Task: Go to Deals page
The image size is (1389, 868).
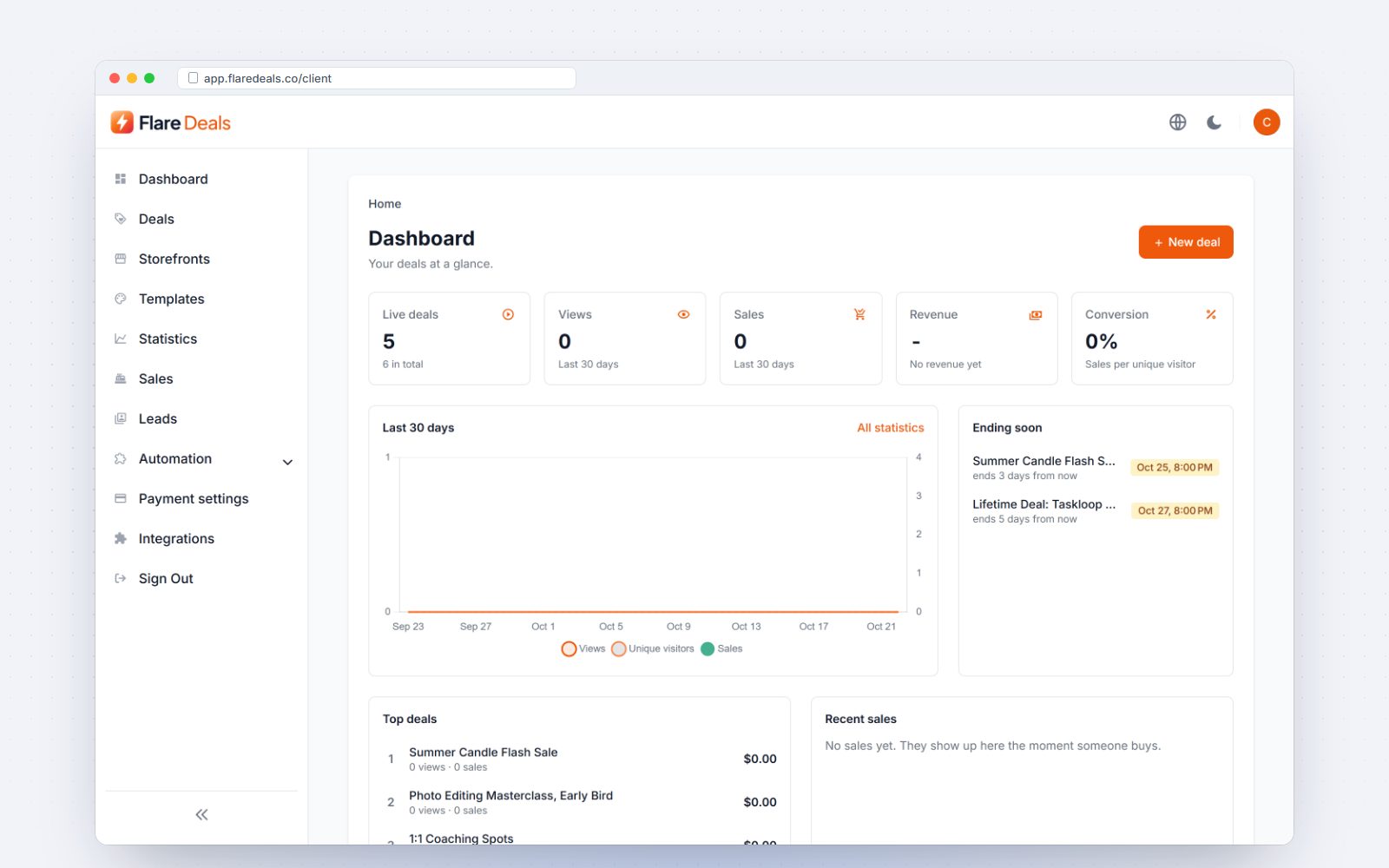Action: pyautogui.click(x=156, y=219)
